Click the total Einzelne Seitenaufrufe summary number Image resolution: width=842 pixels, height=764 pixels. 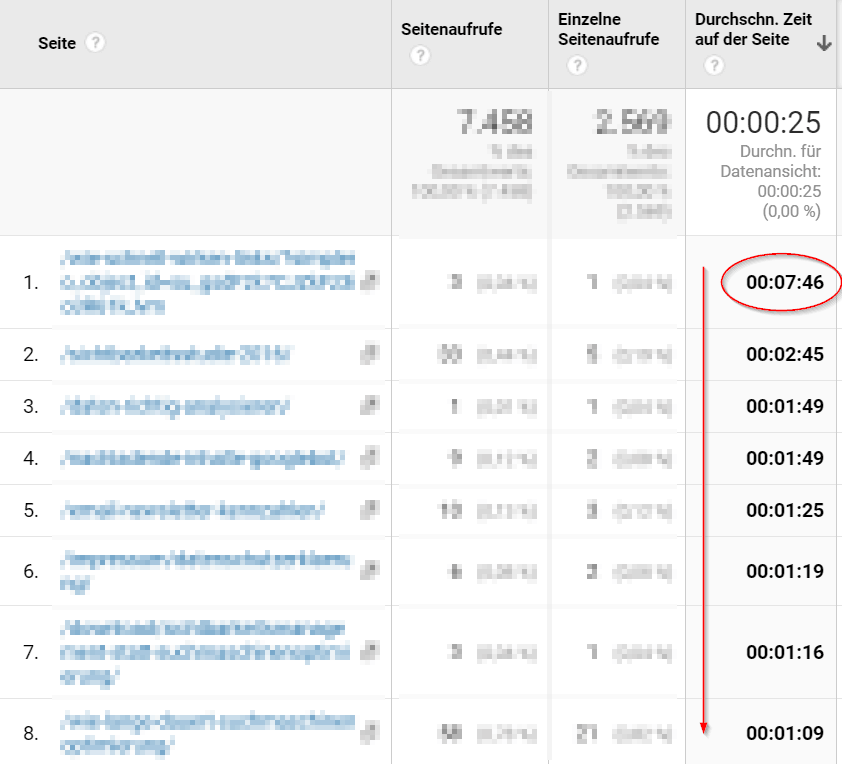point(633,122)
